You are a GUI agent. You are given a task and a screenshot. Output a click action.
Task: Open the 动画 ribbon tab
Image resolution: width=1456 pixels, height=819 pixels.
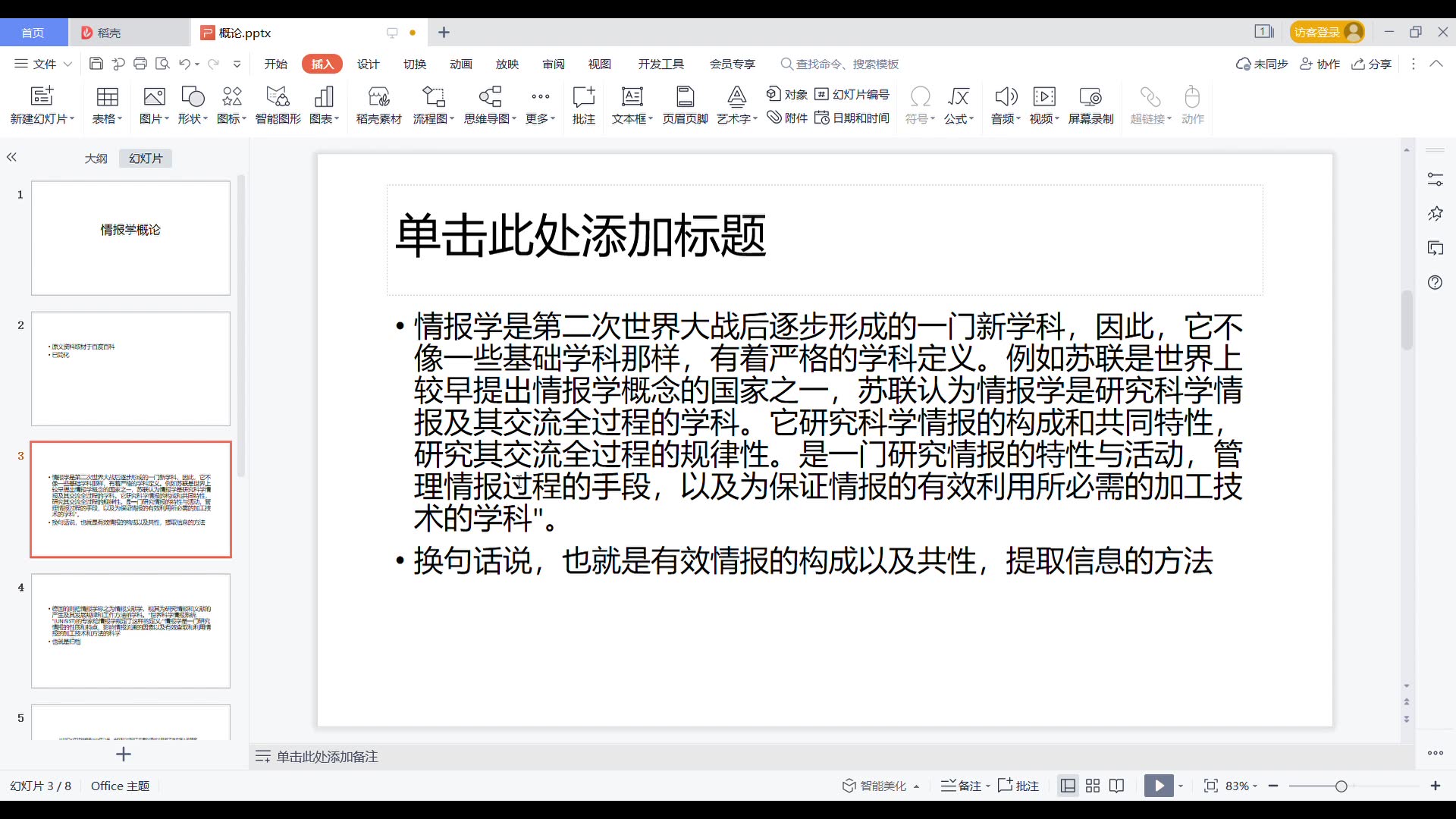(461, 64)
